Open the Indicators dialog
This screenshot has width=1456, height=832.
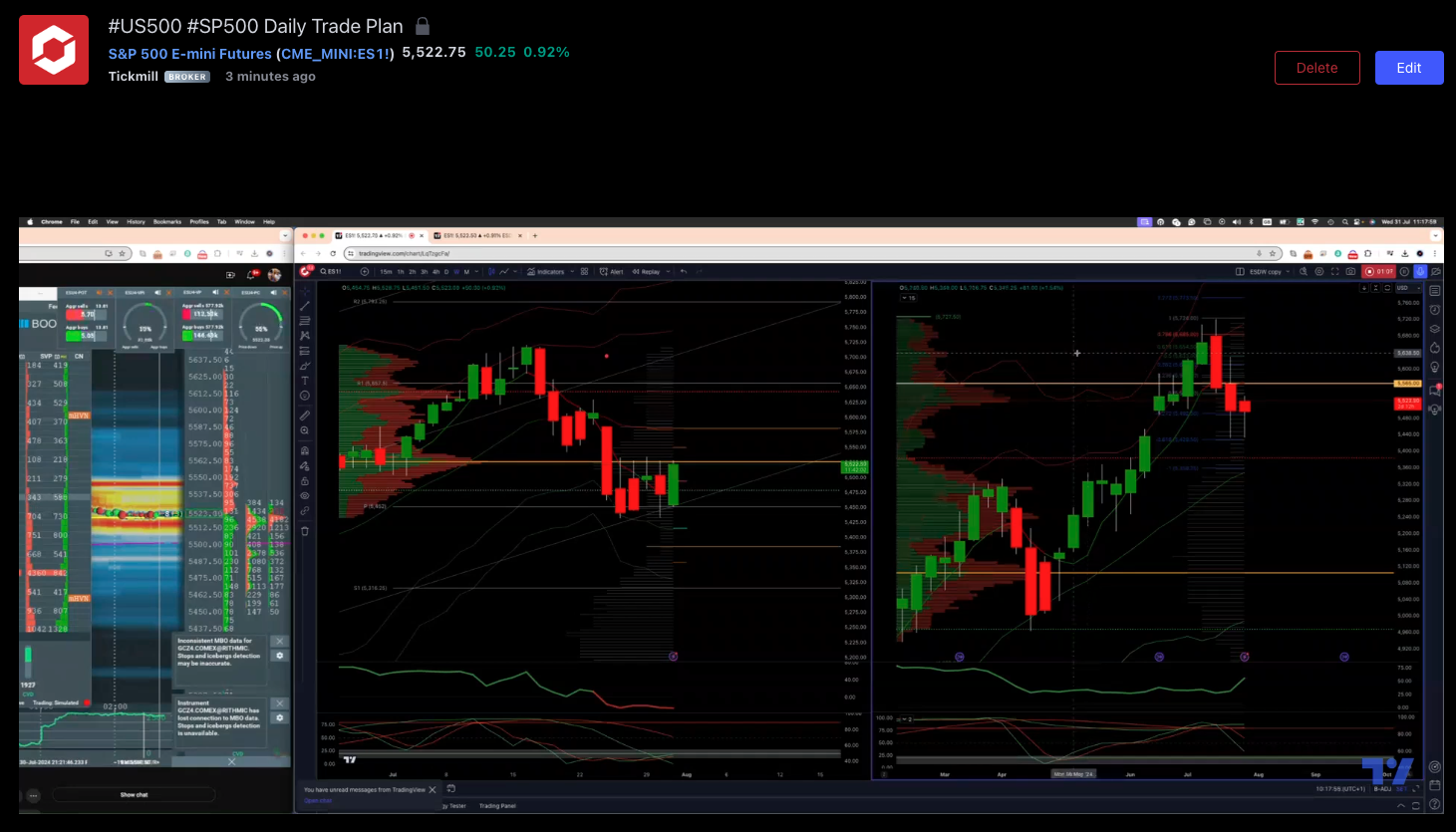tap(546, 271)
